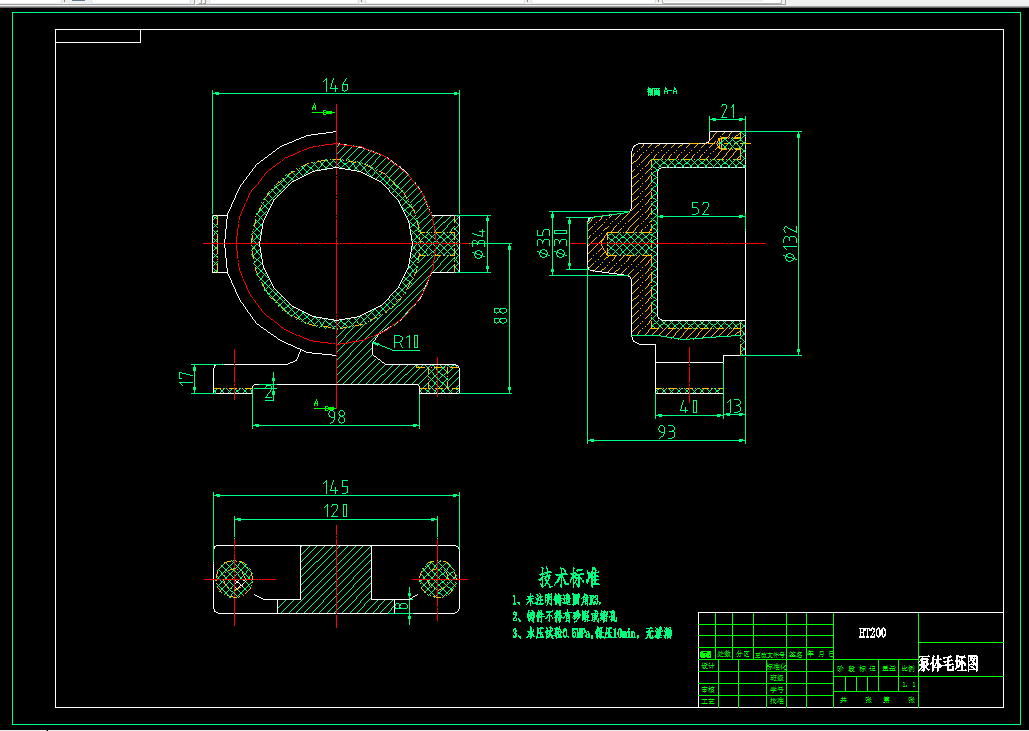1029x731 pixels.
Task: Click the 21 flange dimension text
Action: point(728,112)
